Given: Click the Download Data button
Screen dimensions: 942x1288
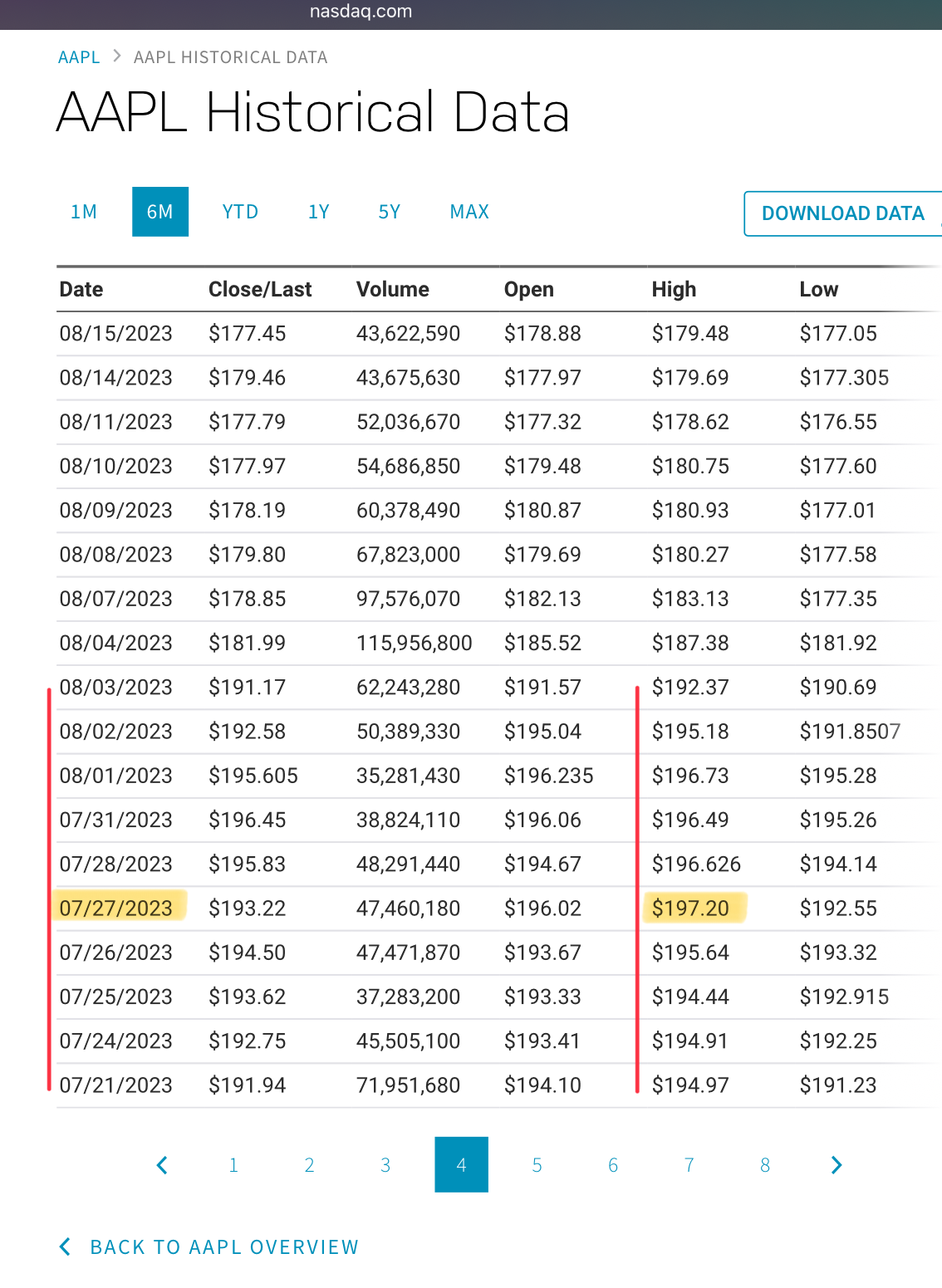Looking at the screenshot, I should click(843, 213).
